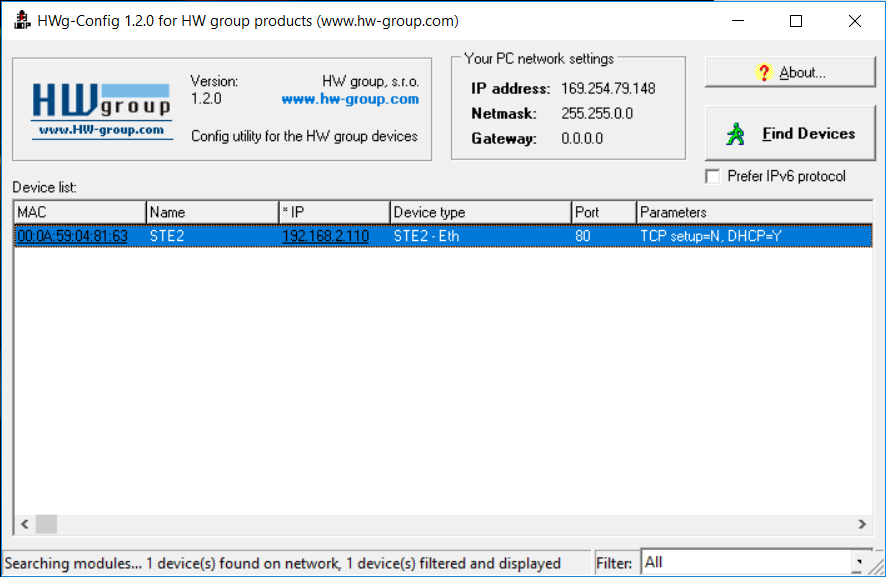886x577 pixels.
Task: Click the Parameters column header
Action: [755, 212]
